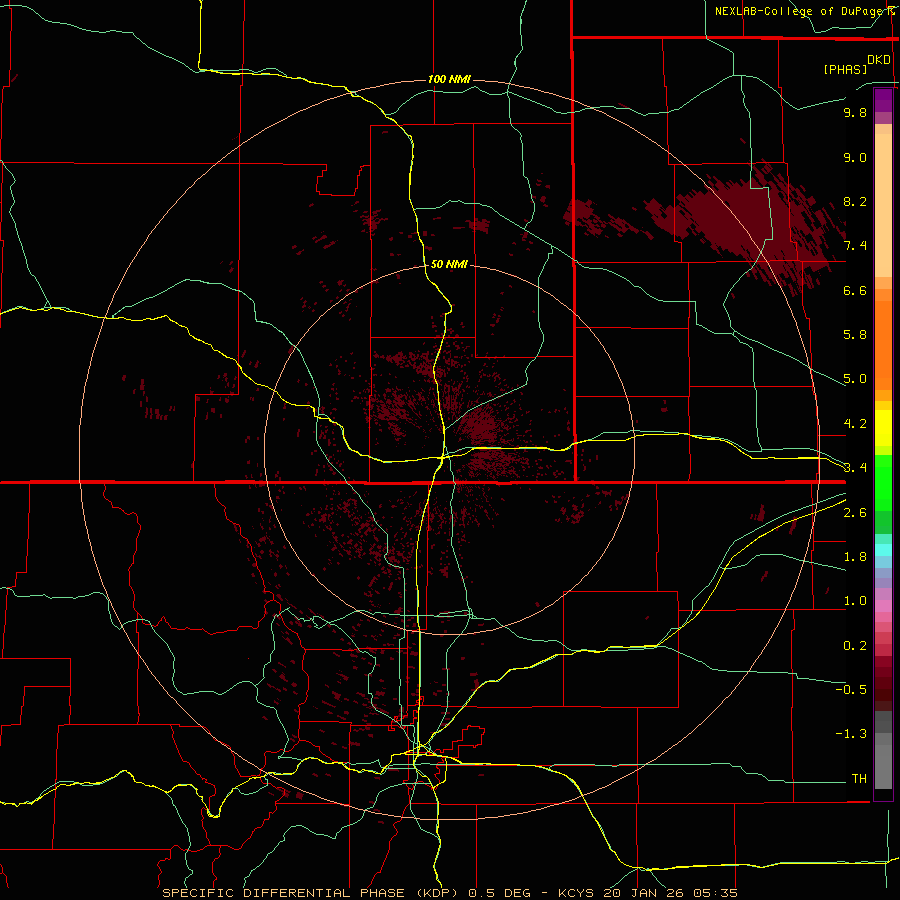This screenshot has width=900, height=900.
Task: Pick the orange segment of the color bar
Action: coord(883,346)
